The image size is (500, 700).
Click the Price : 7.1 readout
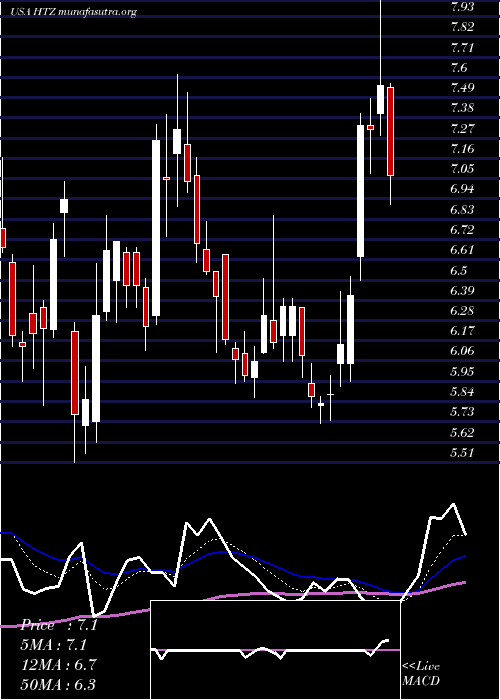pyautogui.click(x=59, y=625)
